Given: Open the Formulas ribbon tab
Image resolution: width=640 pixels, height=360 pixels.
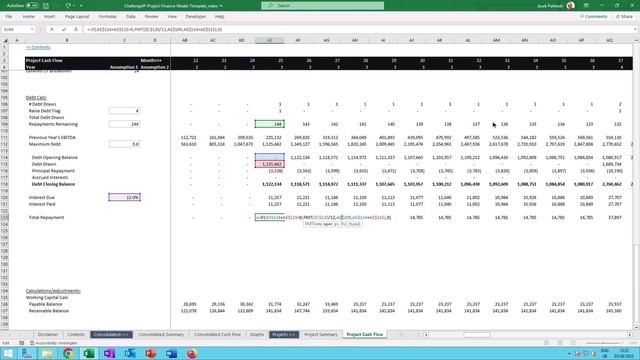Looking at the screenshot, I should (x=107, y=17).
